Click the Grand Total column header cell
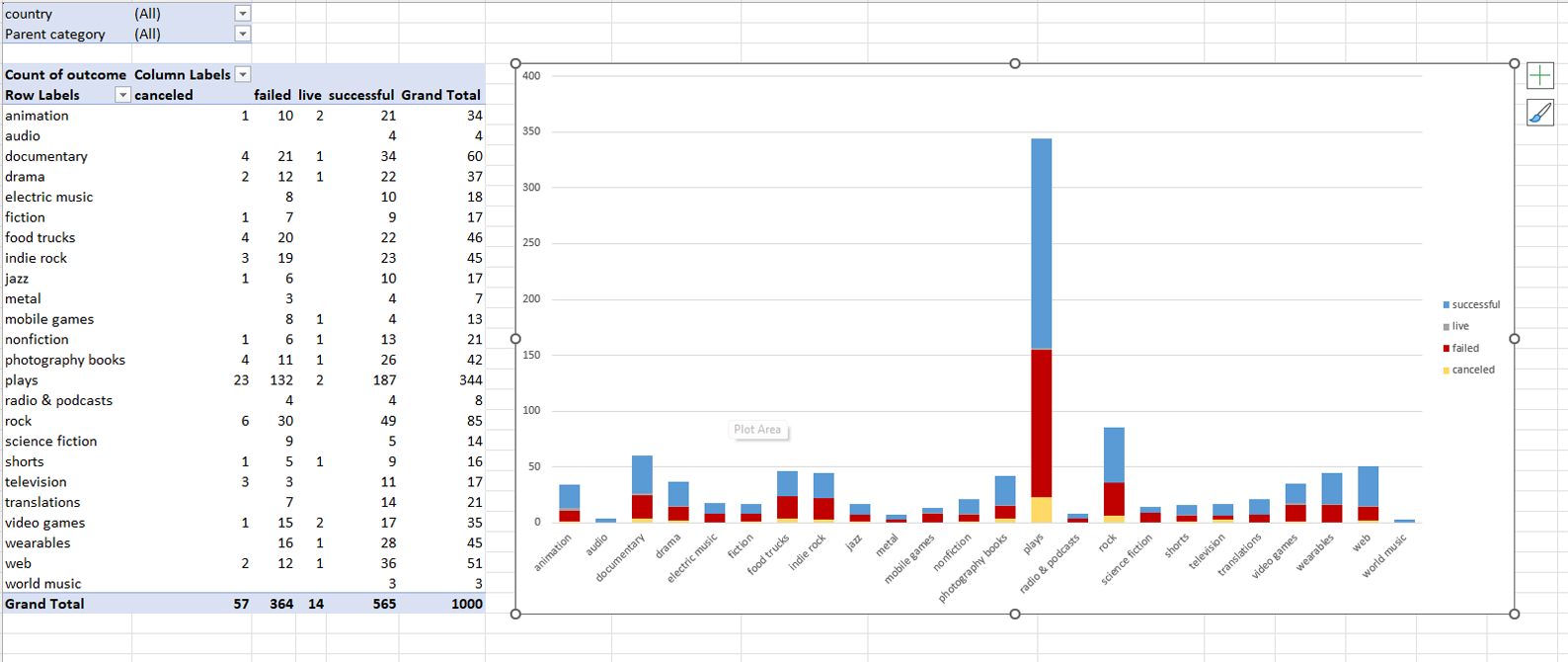The width and height of the screenshot is (1568, 662). click(440, 95)
